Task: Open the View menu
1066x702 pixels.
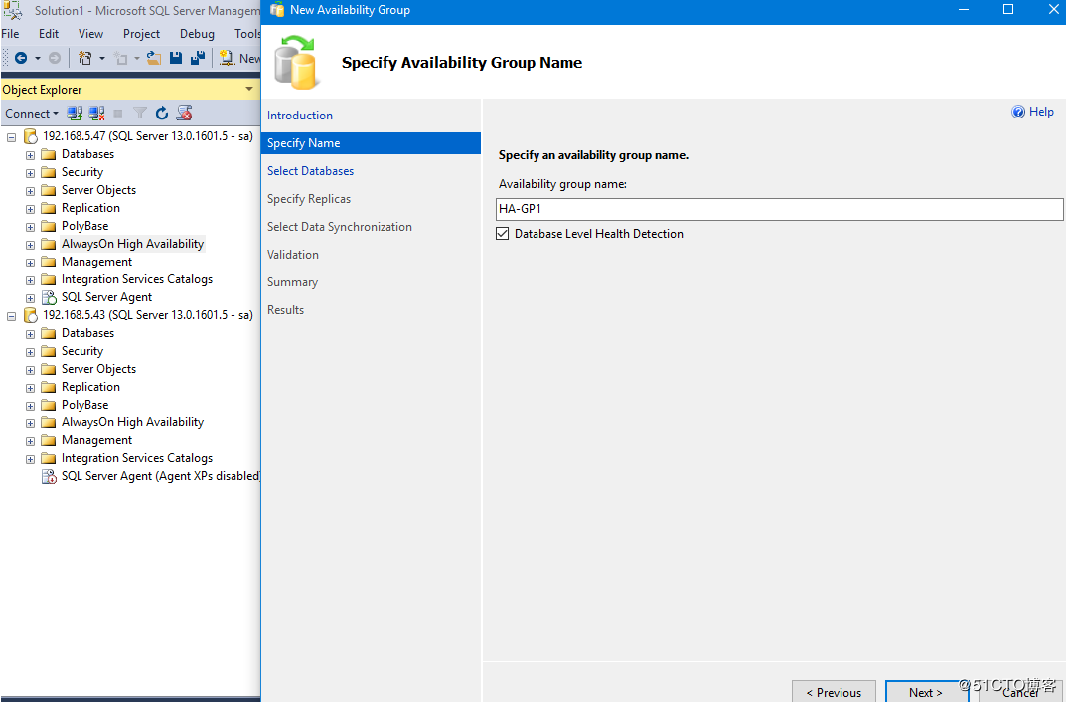Action: pyautogui.click(x=90, y=33)
